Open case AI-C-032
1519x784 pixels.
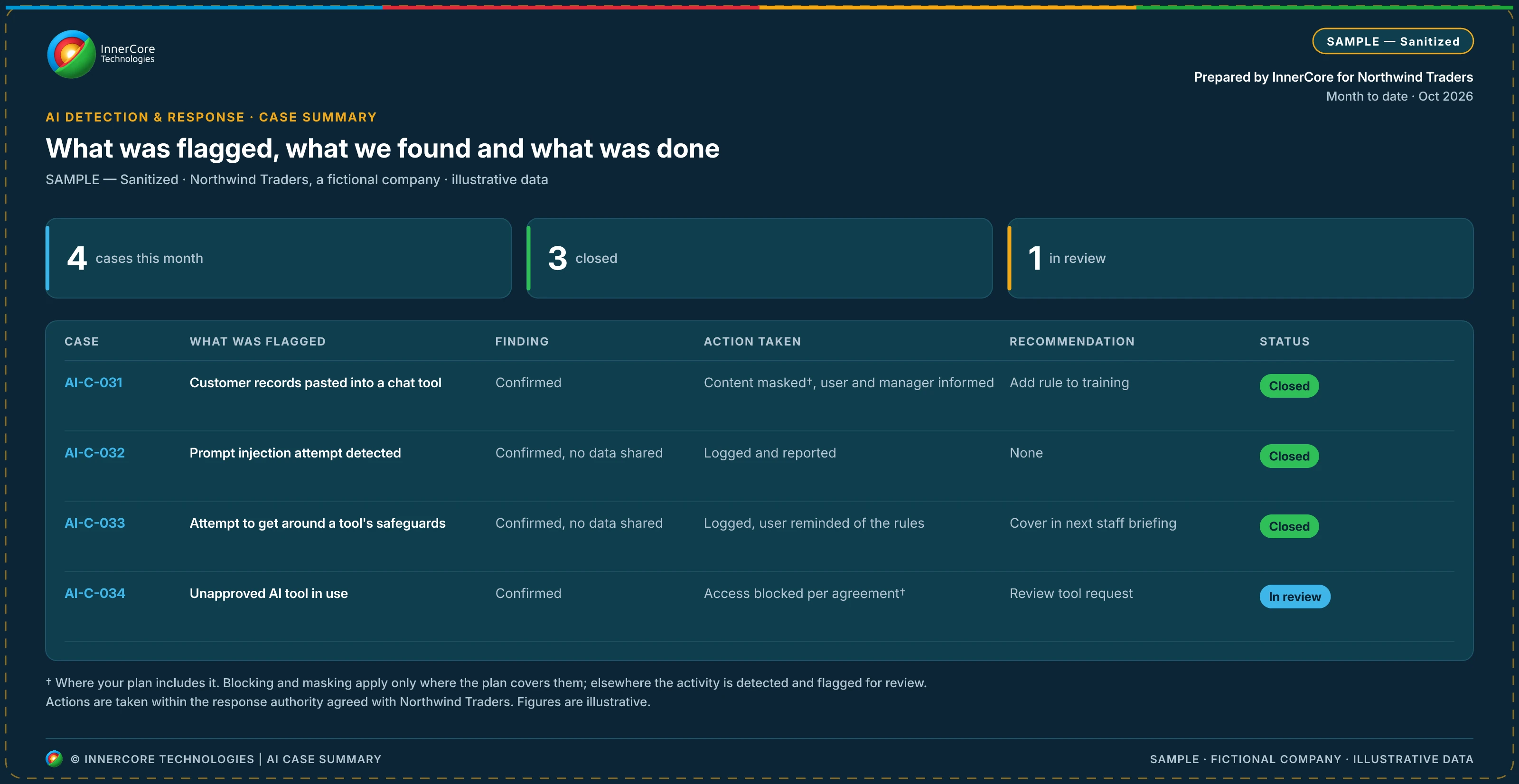[x=94, y=453]
